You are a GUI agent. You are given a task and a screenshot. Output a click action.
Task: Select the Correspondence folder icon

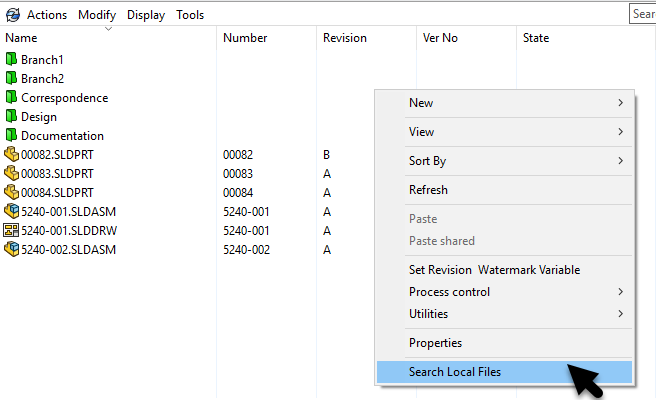(12, 98)
